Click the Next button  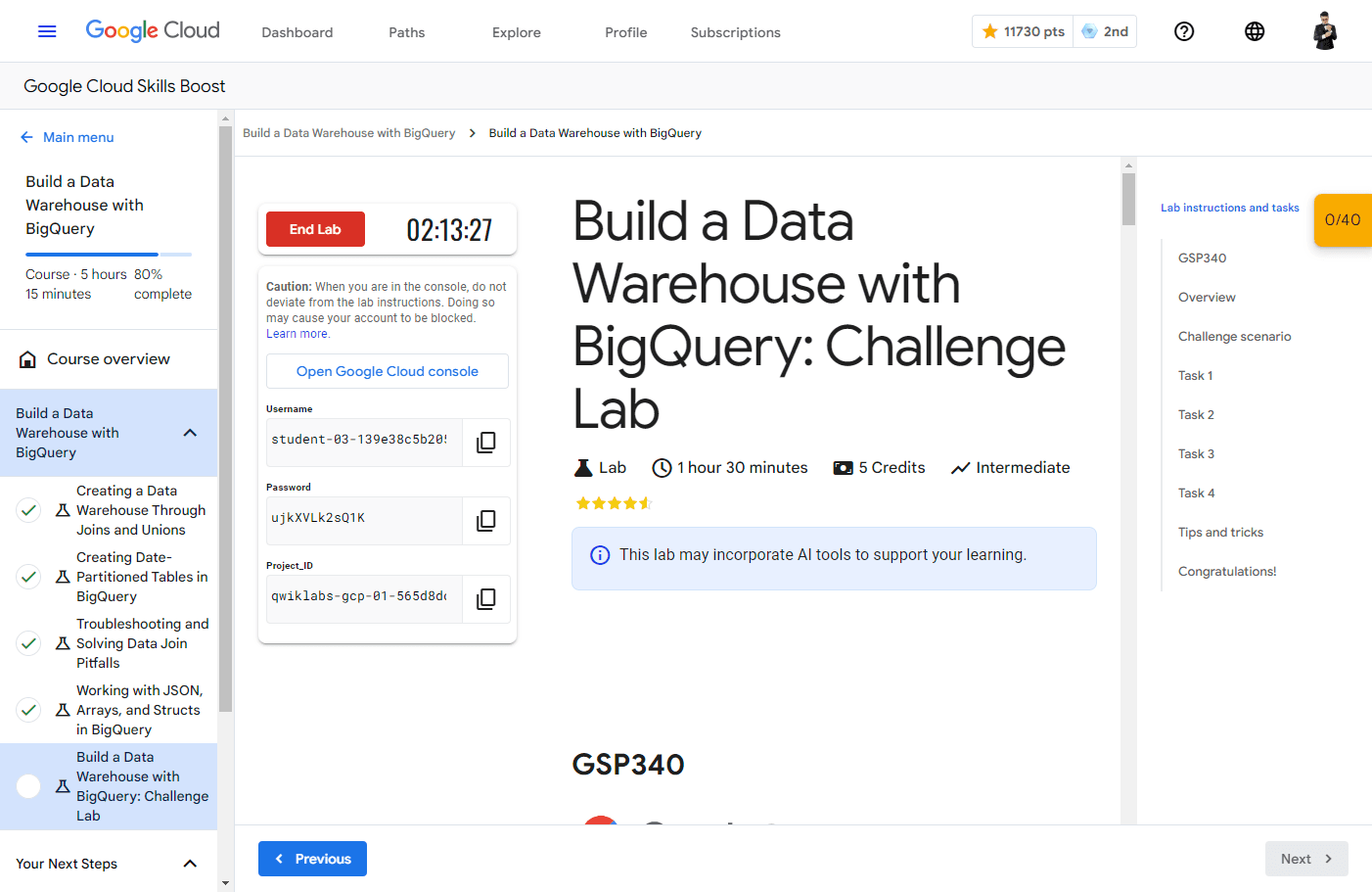pyautogui.click(x=1306, y=859)
